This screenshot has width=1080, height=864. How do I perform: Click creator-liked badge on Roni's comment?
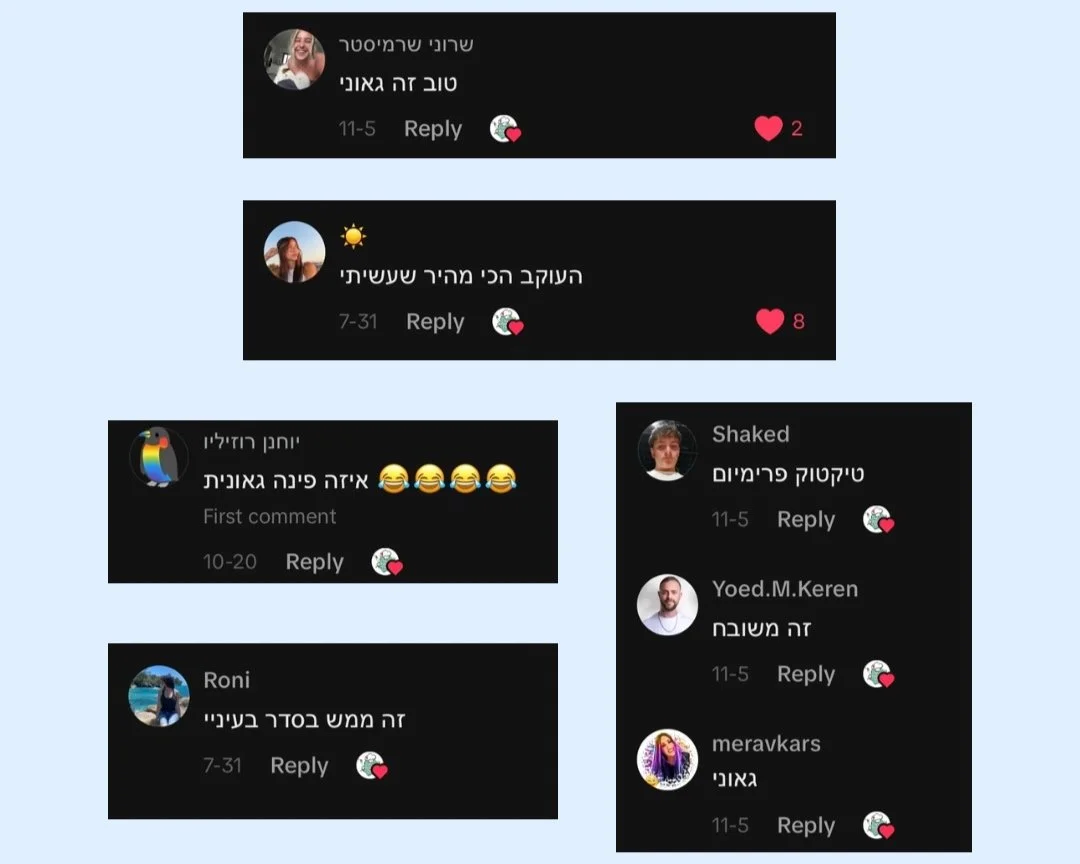(x=372, y=765)
